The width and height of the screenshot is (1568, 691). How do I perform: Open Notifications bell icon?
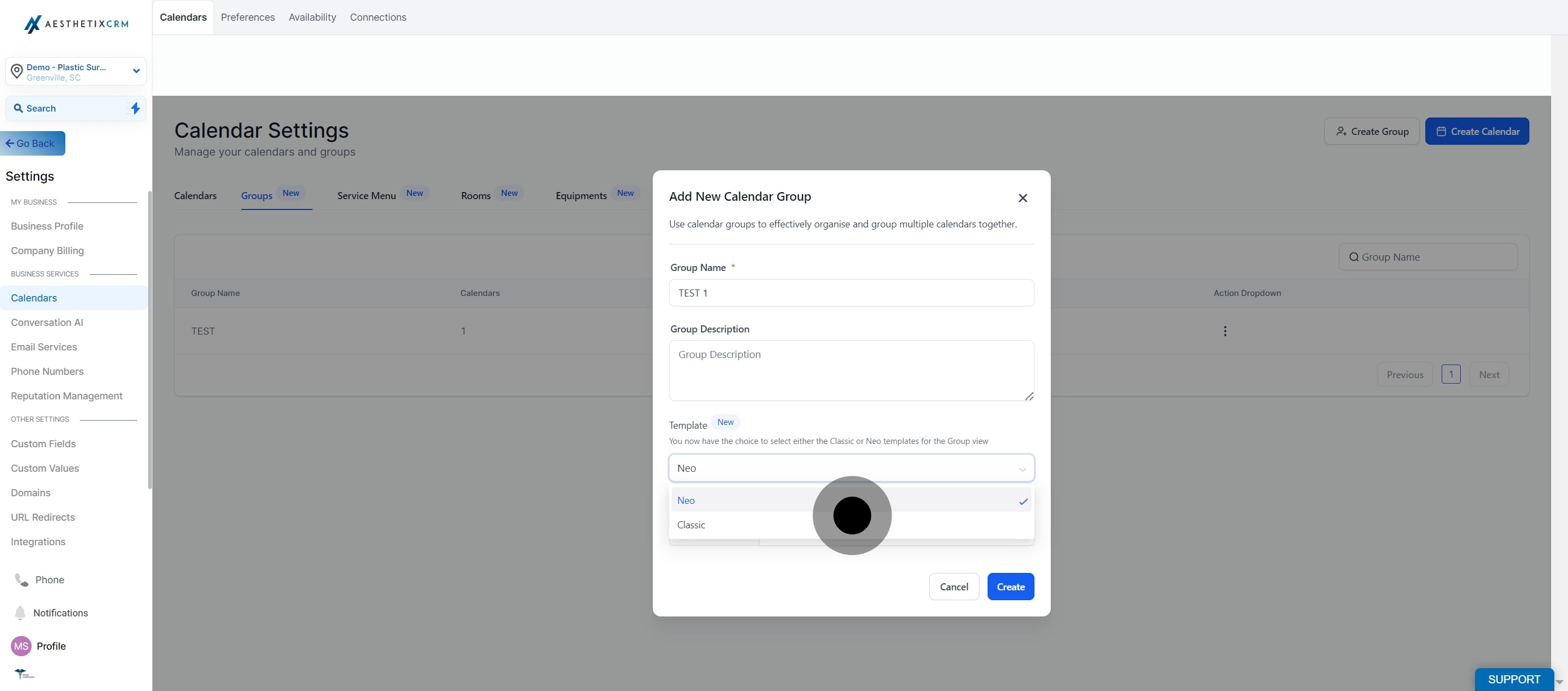20,613
